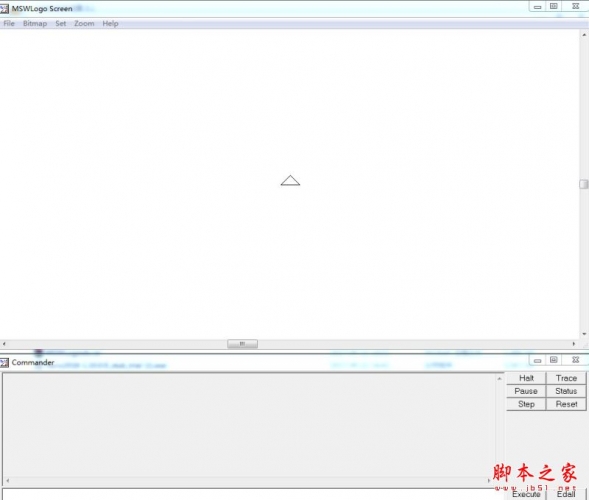Click the Commander window title bar icon

[x=4, y=363]
